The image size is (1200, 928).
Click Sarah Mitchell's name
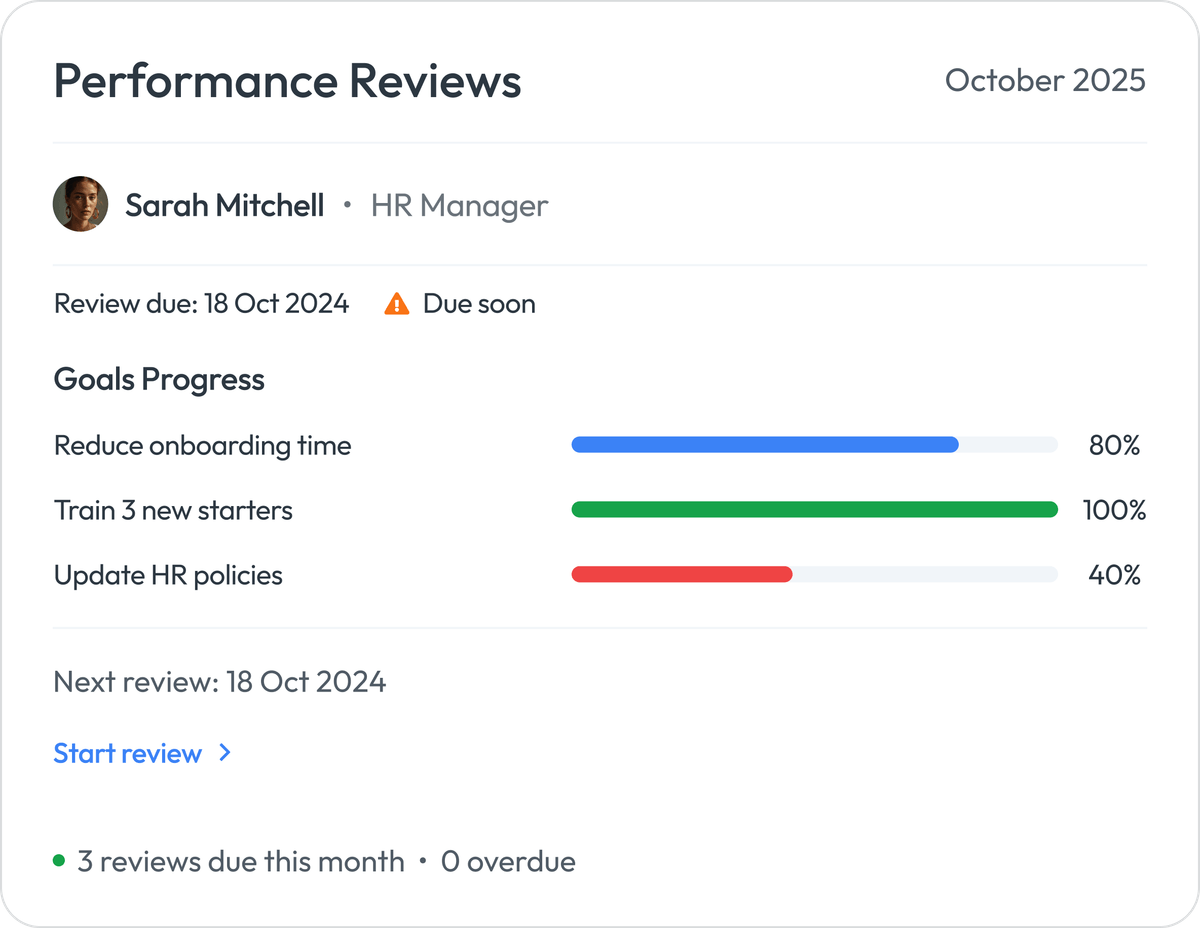point(224,205)
